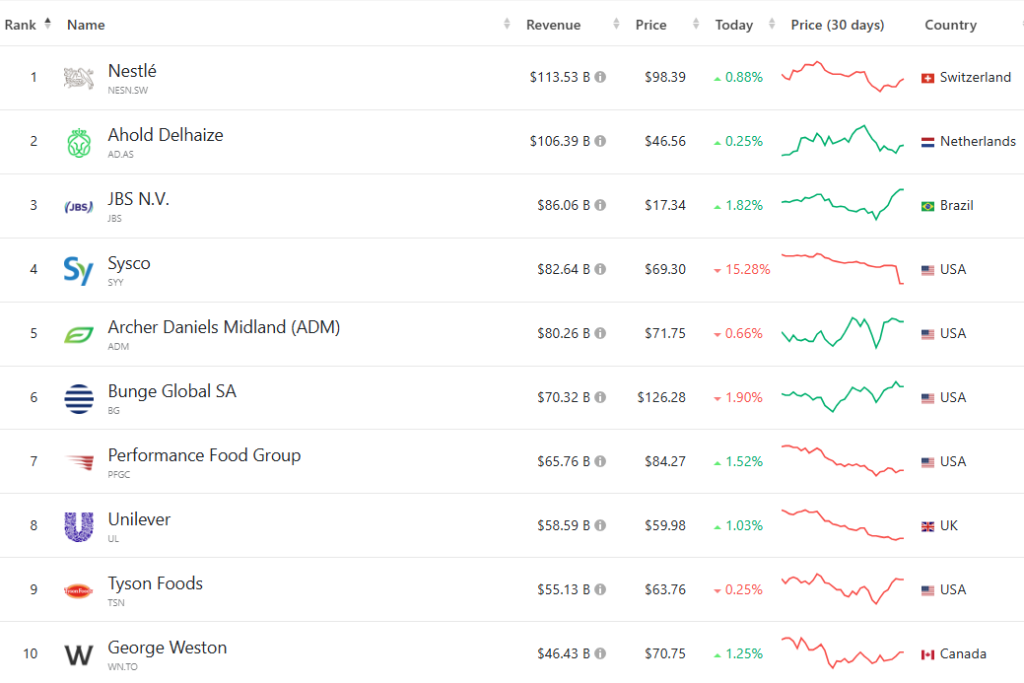Click the Country column header
Image resolution: width=1024 pixels, height=683 pixels.
click(x=950, y=25)
